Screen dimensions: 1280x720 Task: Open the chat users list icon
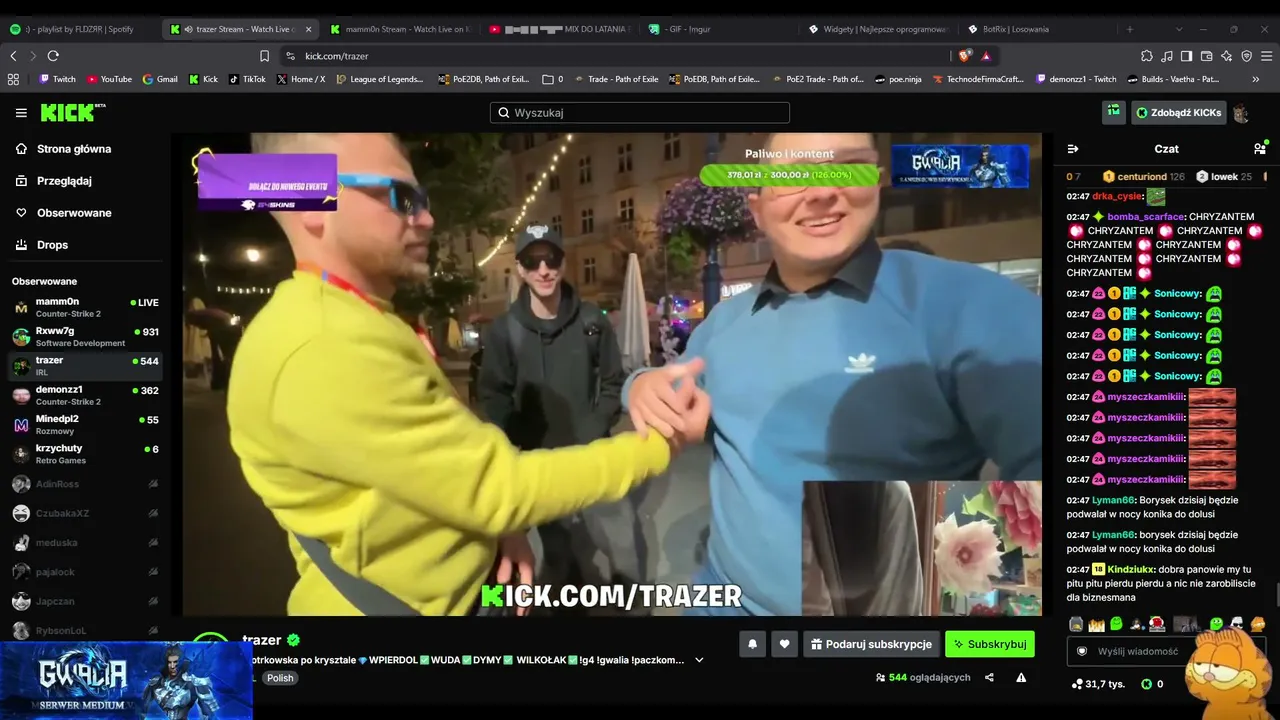click(1259, 149)
